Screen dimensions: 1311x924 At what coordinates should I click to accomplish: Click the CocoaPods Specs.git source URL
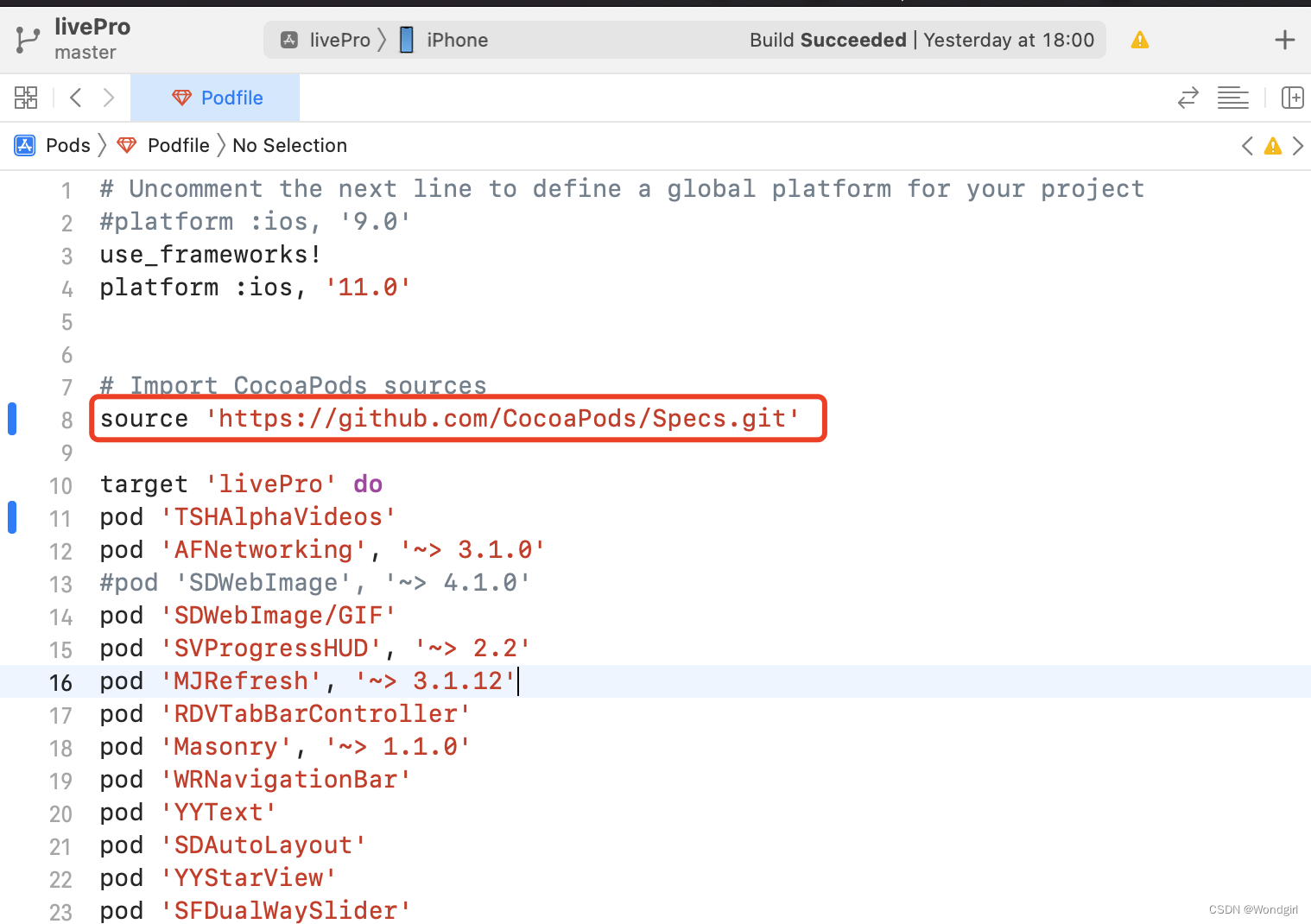pyautogui.click(x=503, y=418)
